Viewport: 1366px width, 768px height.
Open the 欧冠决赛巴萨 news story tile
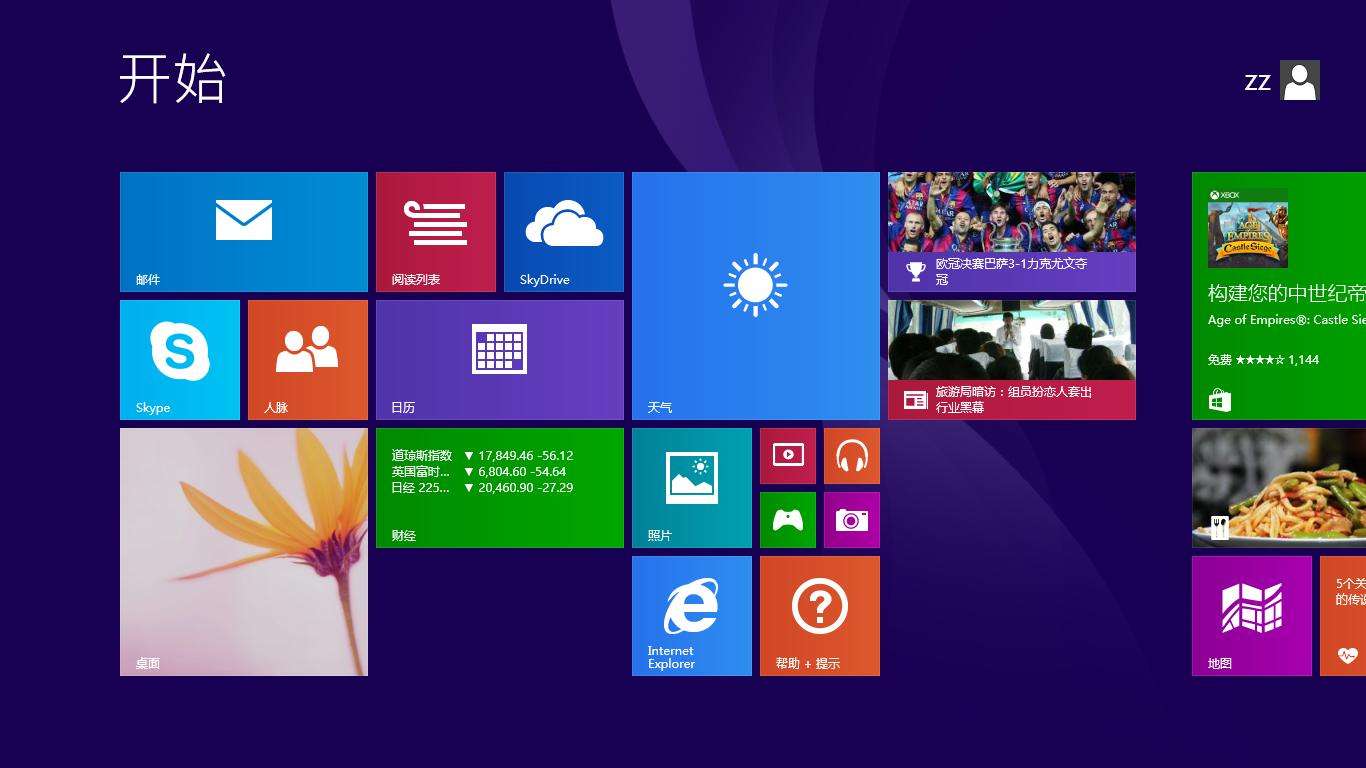coord(1010,230)
